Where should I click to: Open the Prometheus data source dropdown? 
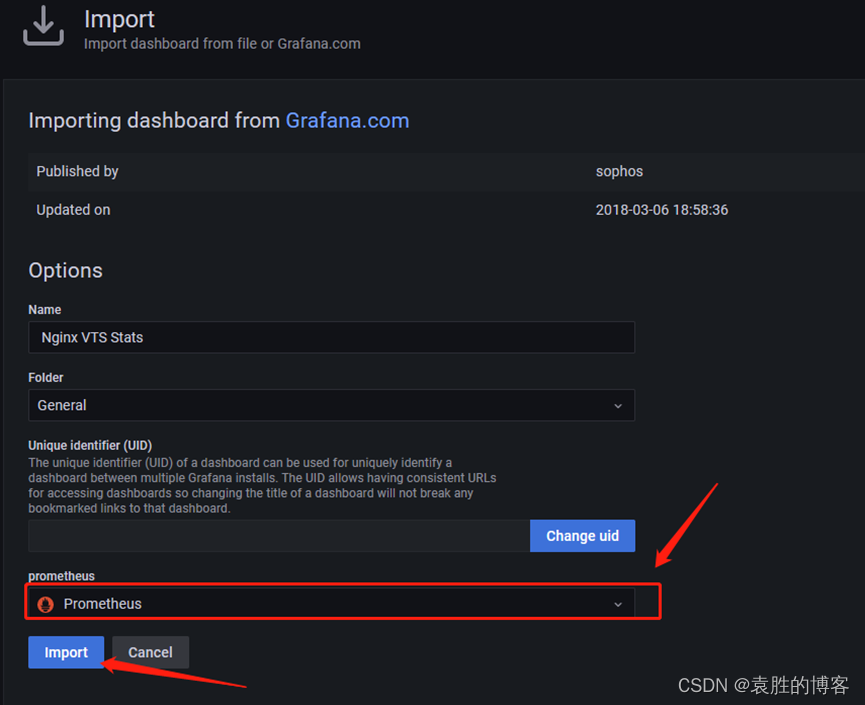(x=332, y=604)
